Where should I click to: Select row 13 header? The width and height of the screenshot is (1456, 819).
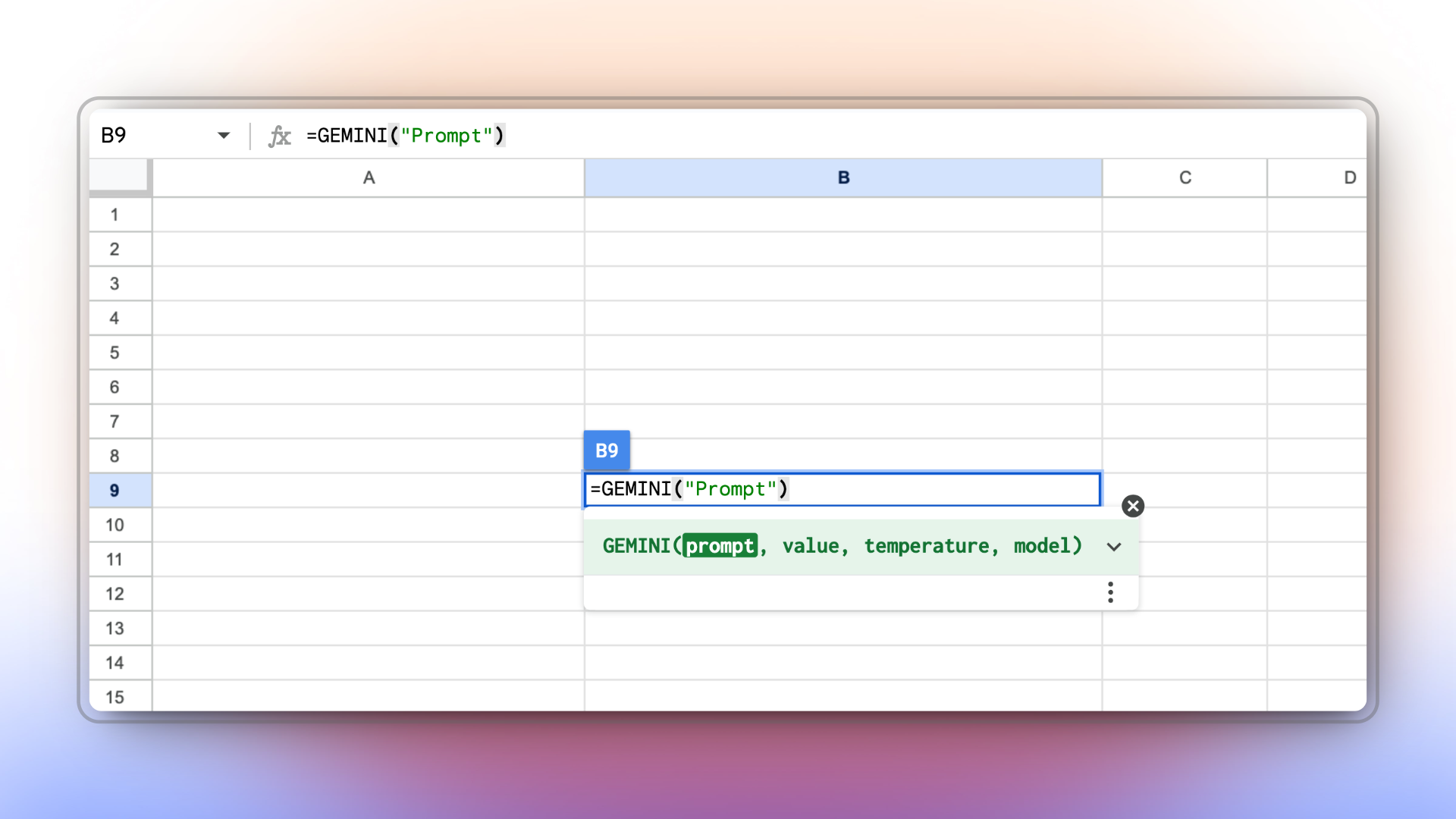[121, 629]
